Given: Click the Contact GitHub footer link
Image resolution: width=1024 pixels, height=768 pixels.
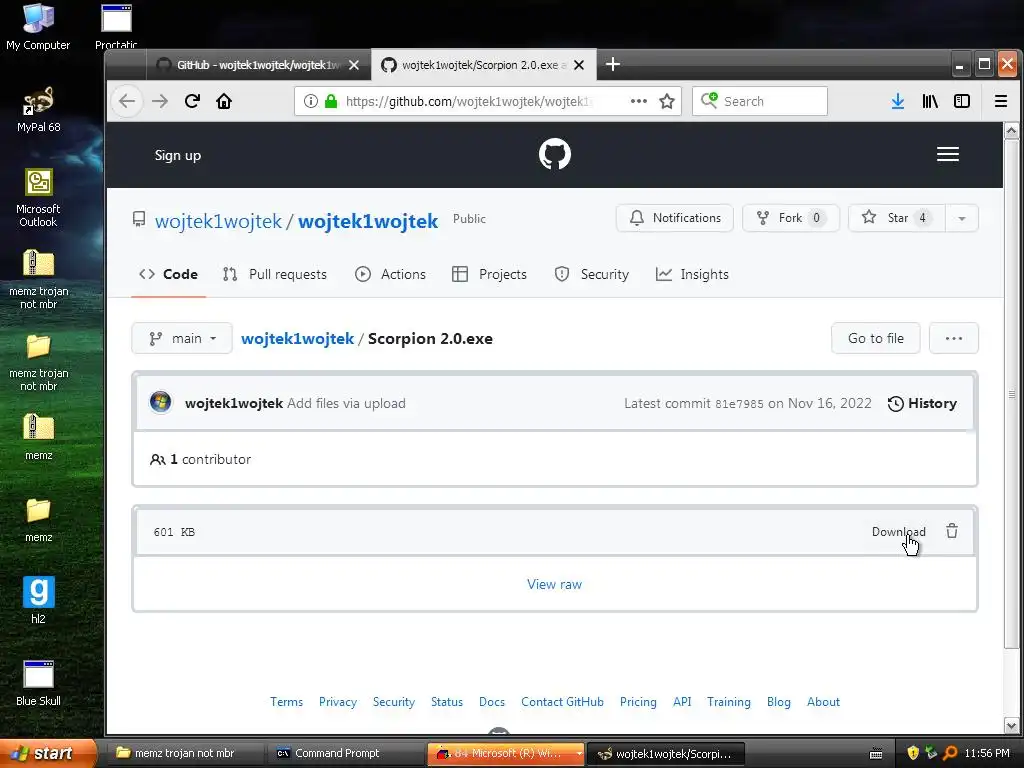Looking at the screenshot, I should tap(562, 702).
